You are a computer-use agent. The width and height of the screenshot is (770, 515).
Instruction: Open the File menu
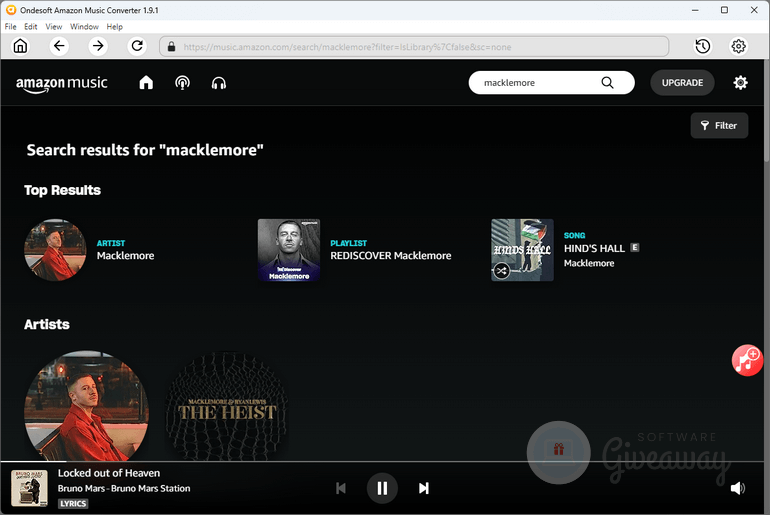click(10, 27)
